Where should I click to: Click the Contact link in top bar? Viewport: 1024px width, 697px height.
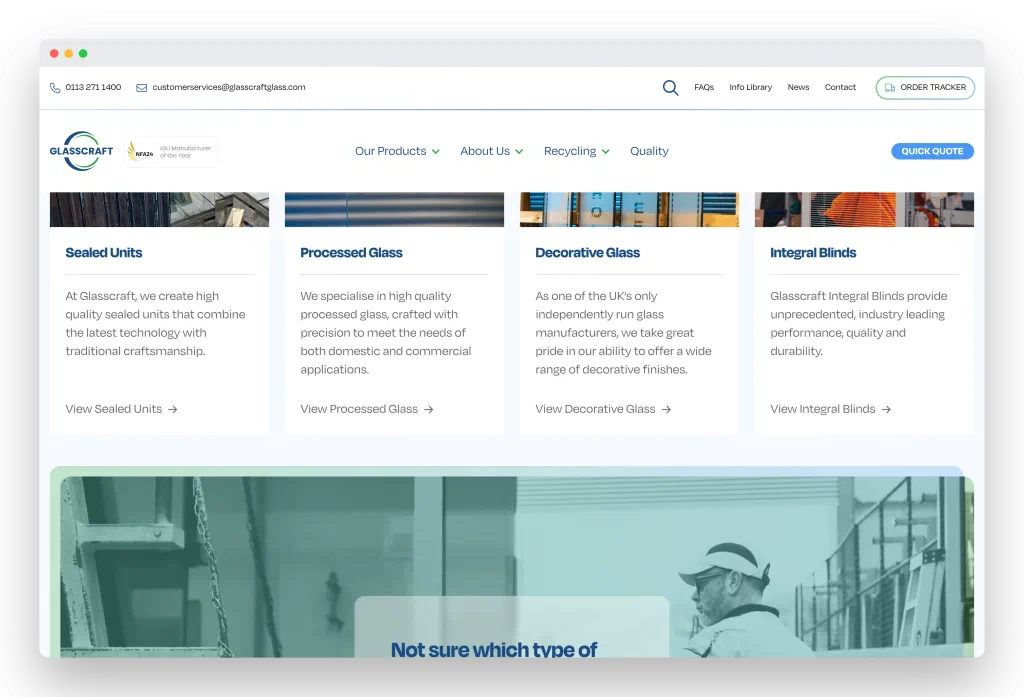click(840, 87)
